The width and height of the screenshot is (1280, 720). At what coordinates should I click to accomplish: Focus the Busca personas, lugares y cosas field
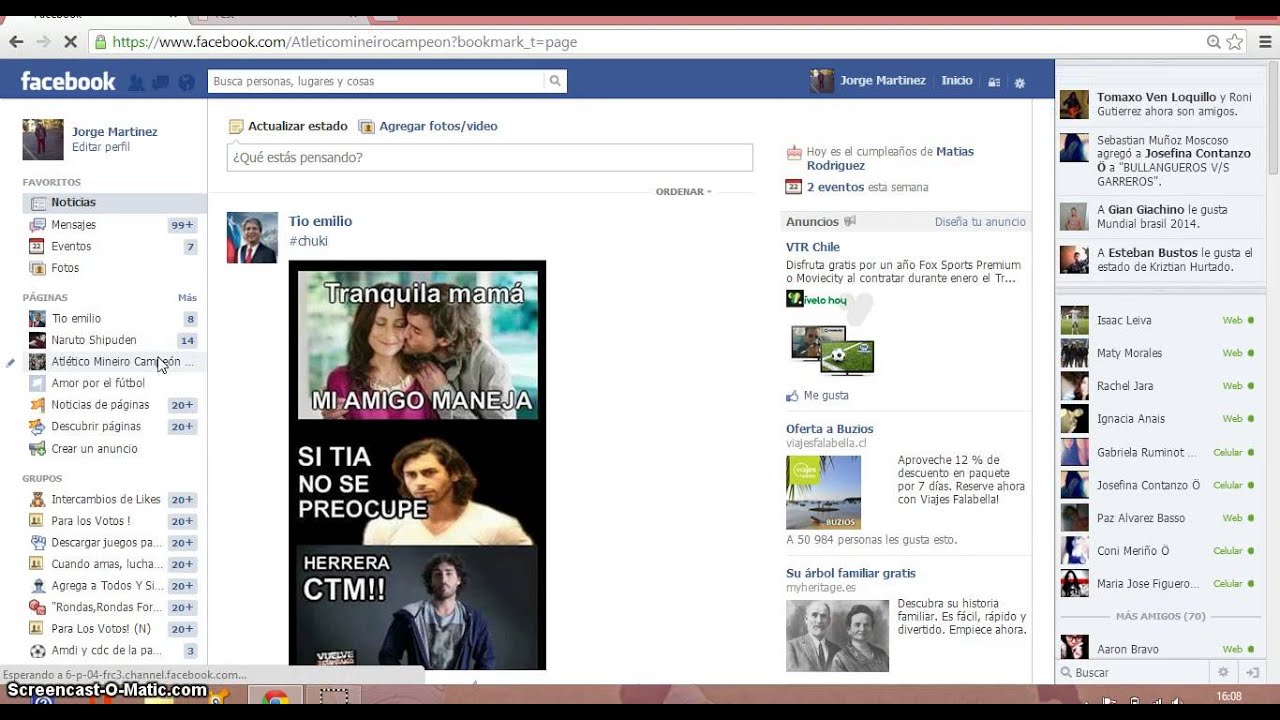377,81
